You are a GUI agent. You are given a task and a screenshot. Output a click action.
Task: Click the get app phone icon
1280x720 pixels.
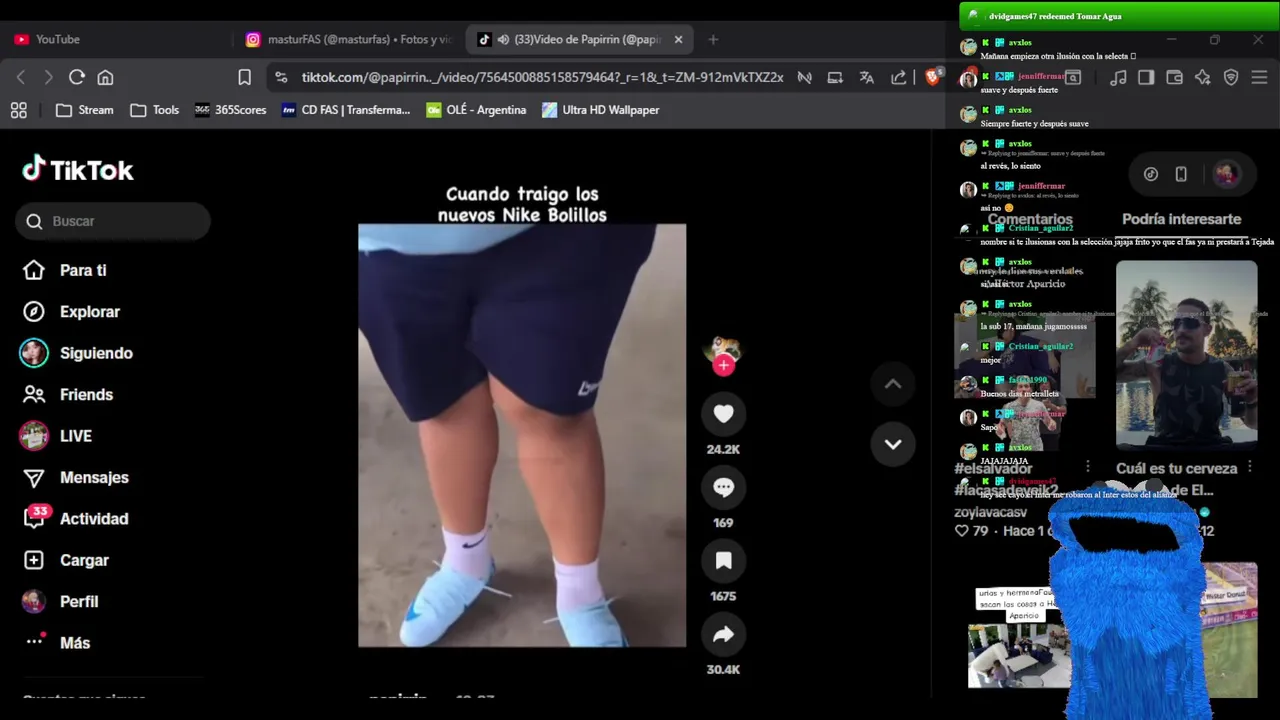click(1181, 174)
